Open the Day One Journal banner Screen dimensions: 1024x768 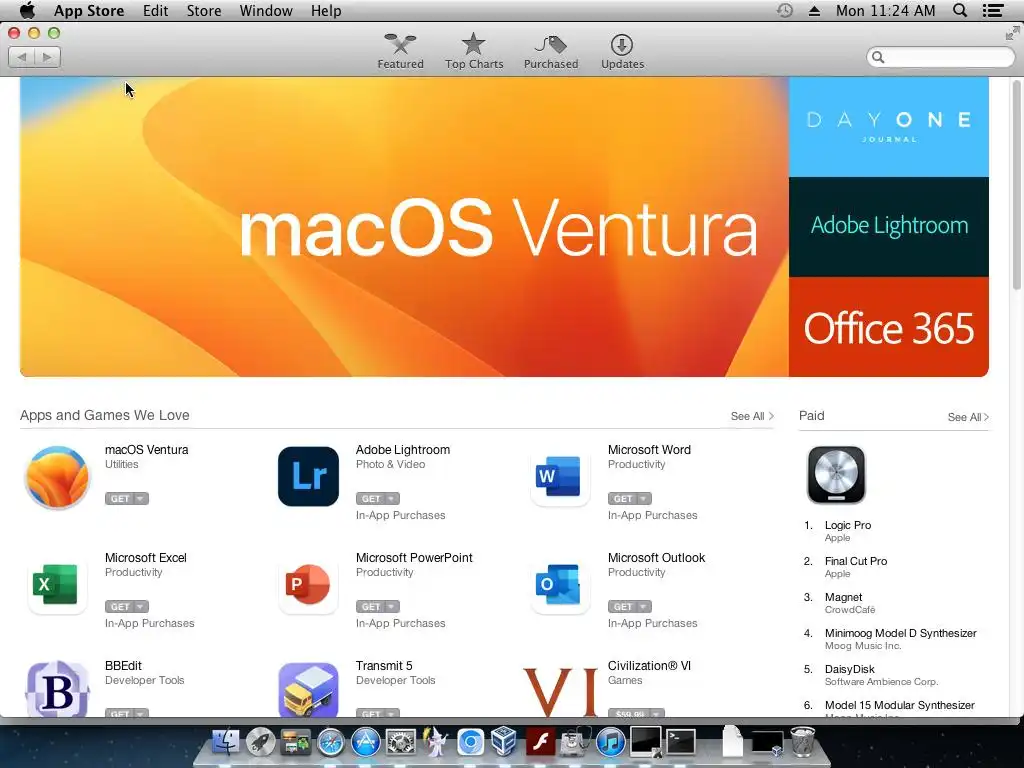889,127
